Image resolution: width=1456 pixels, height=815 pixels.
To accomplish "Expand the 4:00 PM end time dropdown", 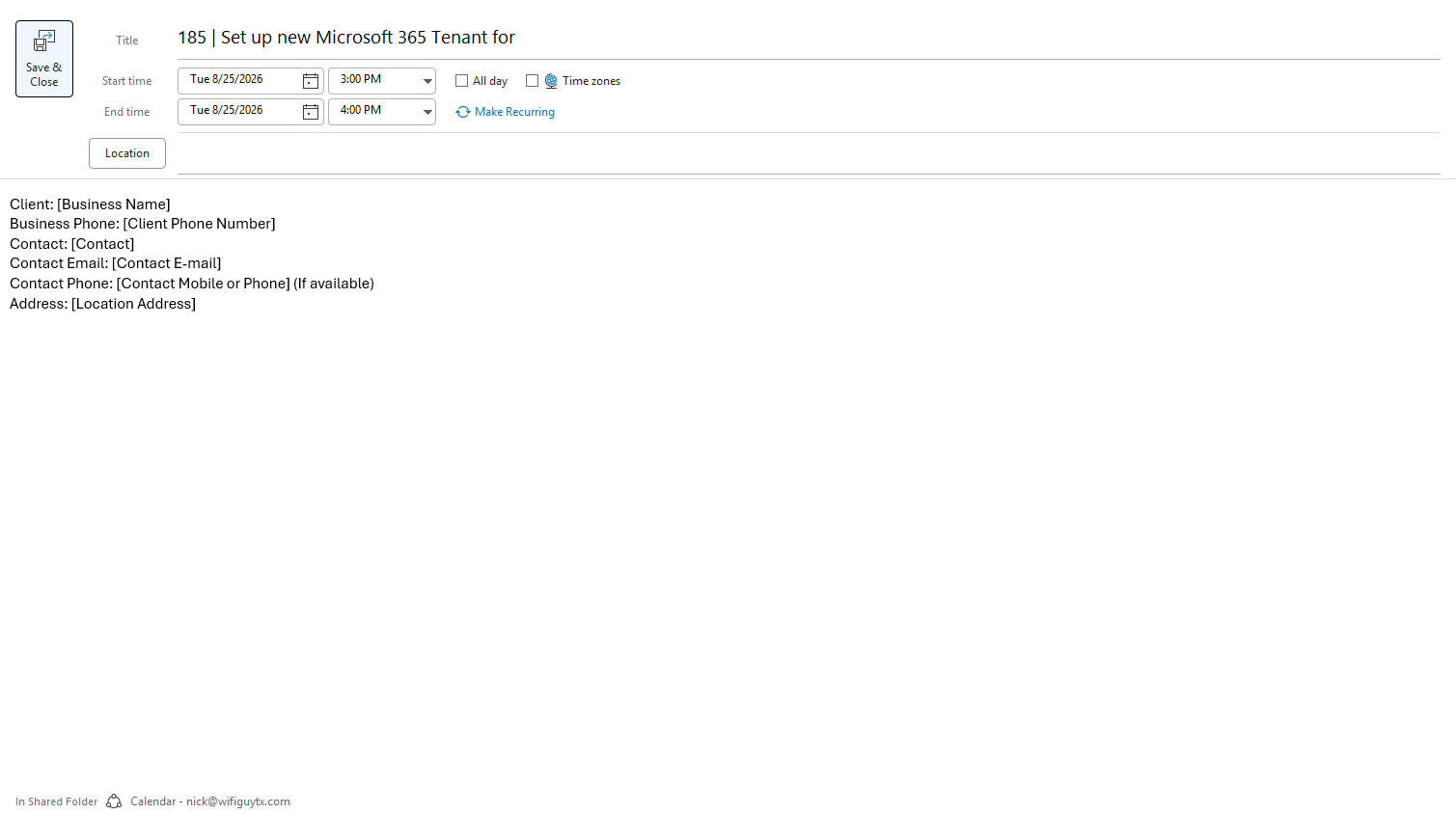I will [x=427, y=112].
